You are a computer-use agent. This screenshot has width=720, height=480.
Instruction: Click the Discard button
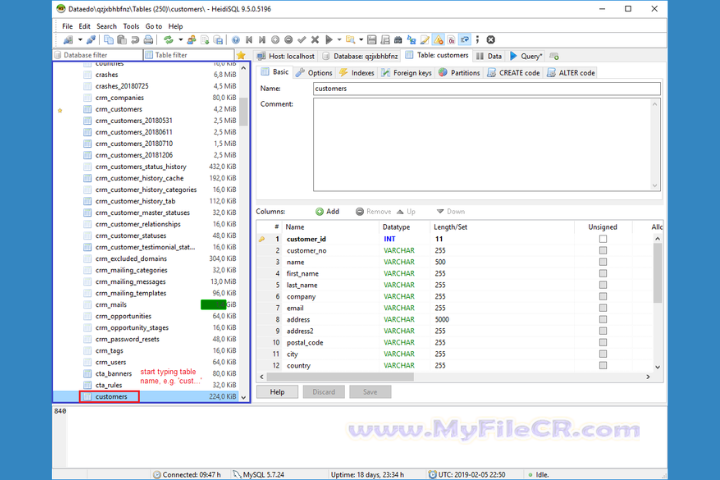click(x=324, y=392)
